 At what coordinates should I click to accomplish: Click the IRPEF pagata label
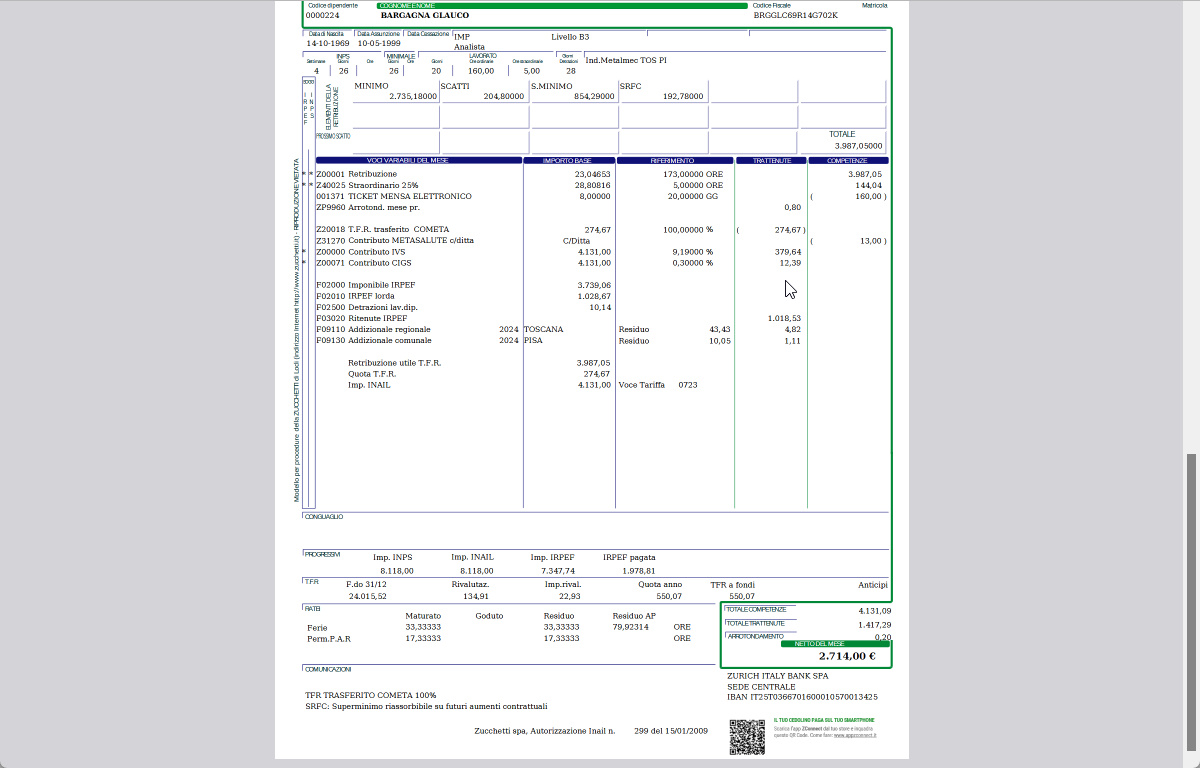point(629,558)
